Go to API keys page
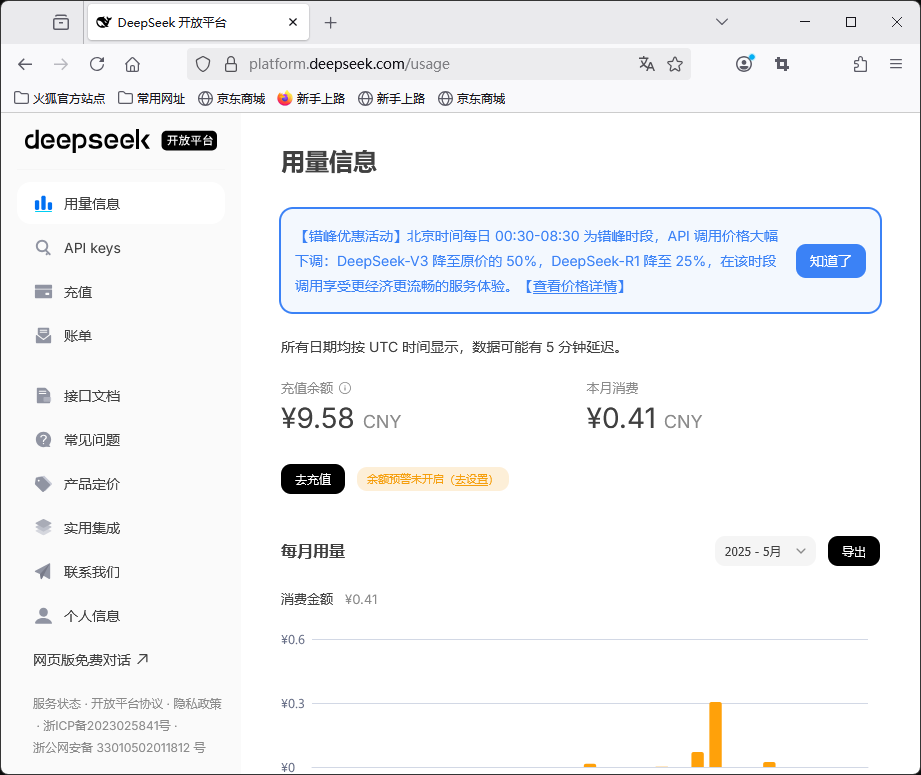 point(120,248)
